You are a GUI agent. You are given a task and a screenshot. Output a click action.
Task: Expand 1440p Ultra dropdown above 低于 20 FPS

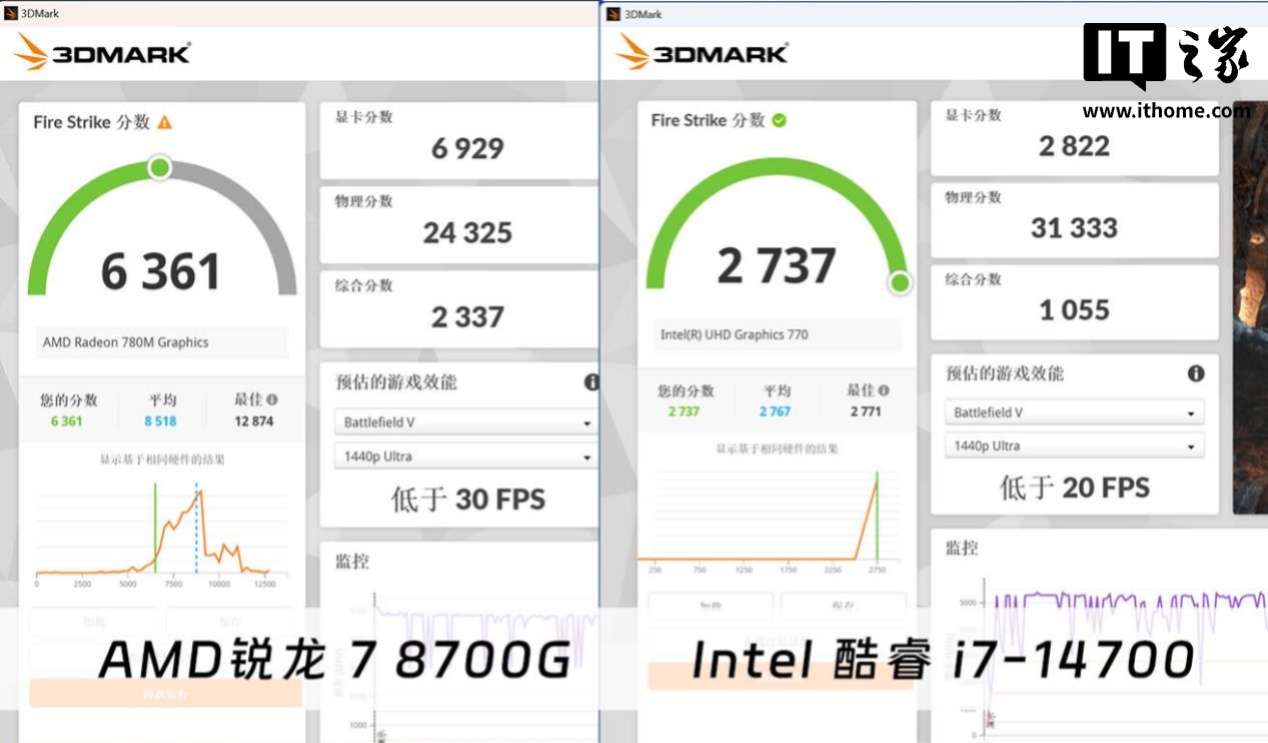pyautogui.click(x=1073, y=446)
